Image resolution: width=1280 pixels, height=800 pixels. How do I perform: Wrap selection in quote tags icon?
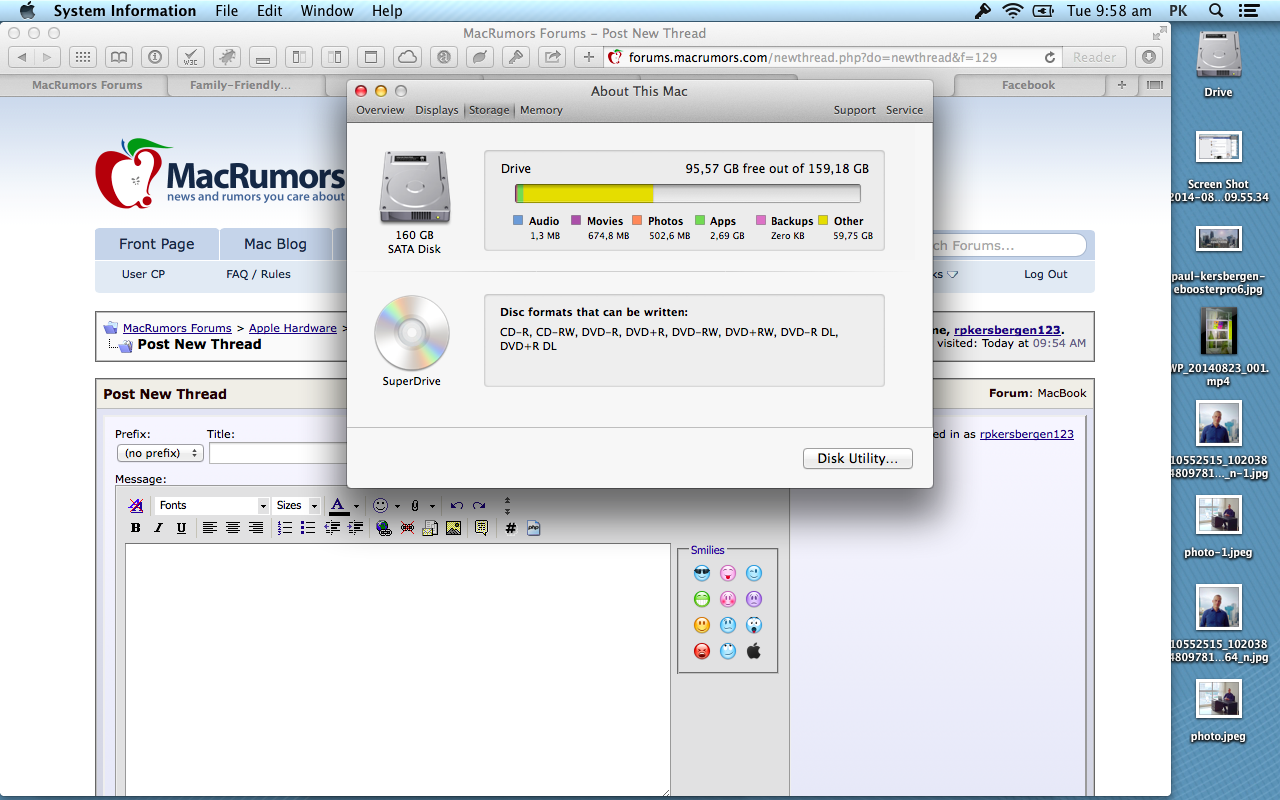[x=482, y=528]
